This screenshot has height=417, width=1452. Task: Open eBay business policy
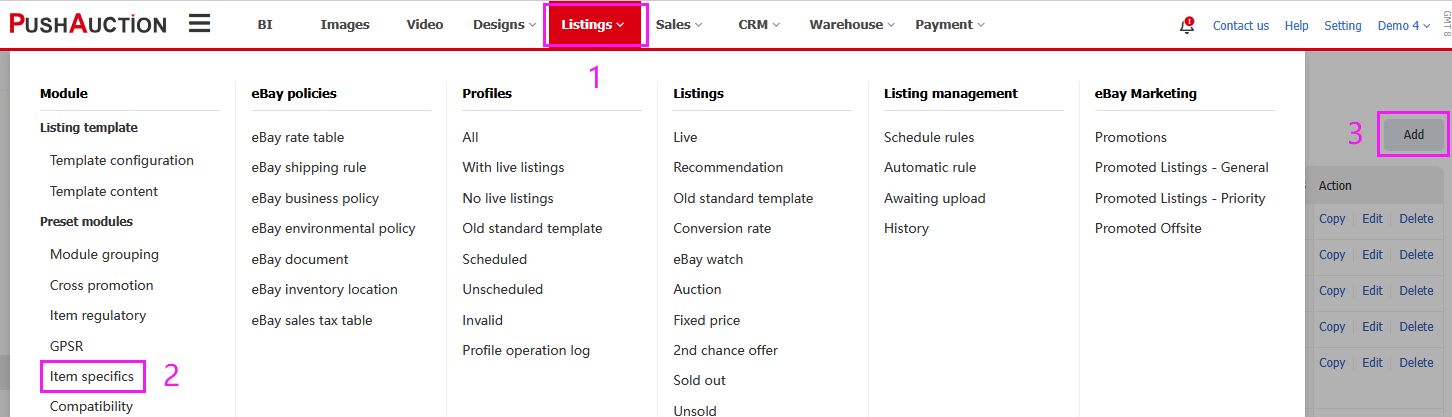pyautogui.click(x=315, y=198)
